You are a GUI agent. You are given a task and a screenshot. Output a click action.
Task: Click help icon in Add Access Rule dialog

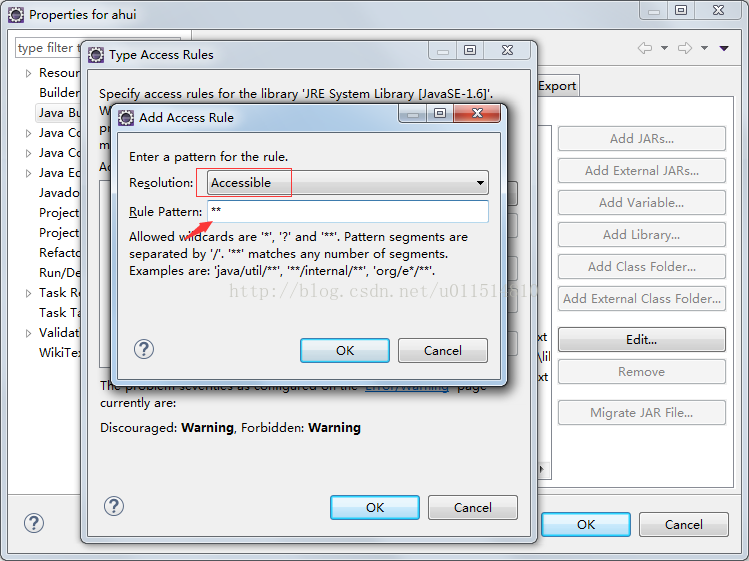(x=144, y=349)
